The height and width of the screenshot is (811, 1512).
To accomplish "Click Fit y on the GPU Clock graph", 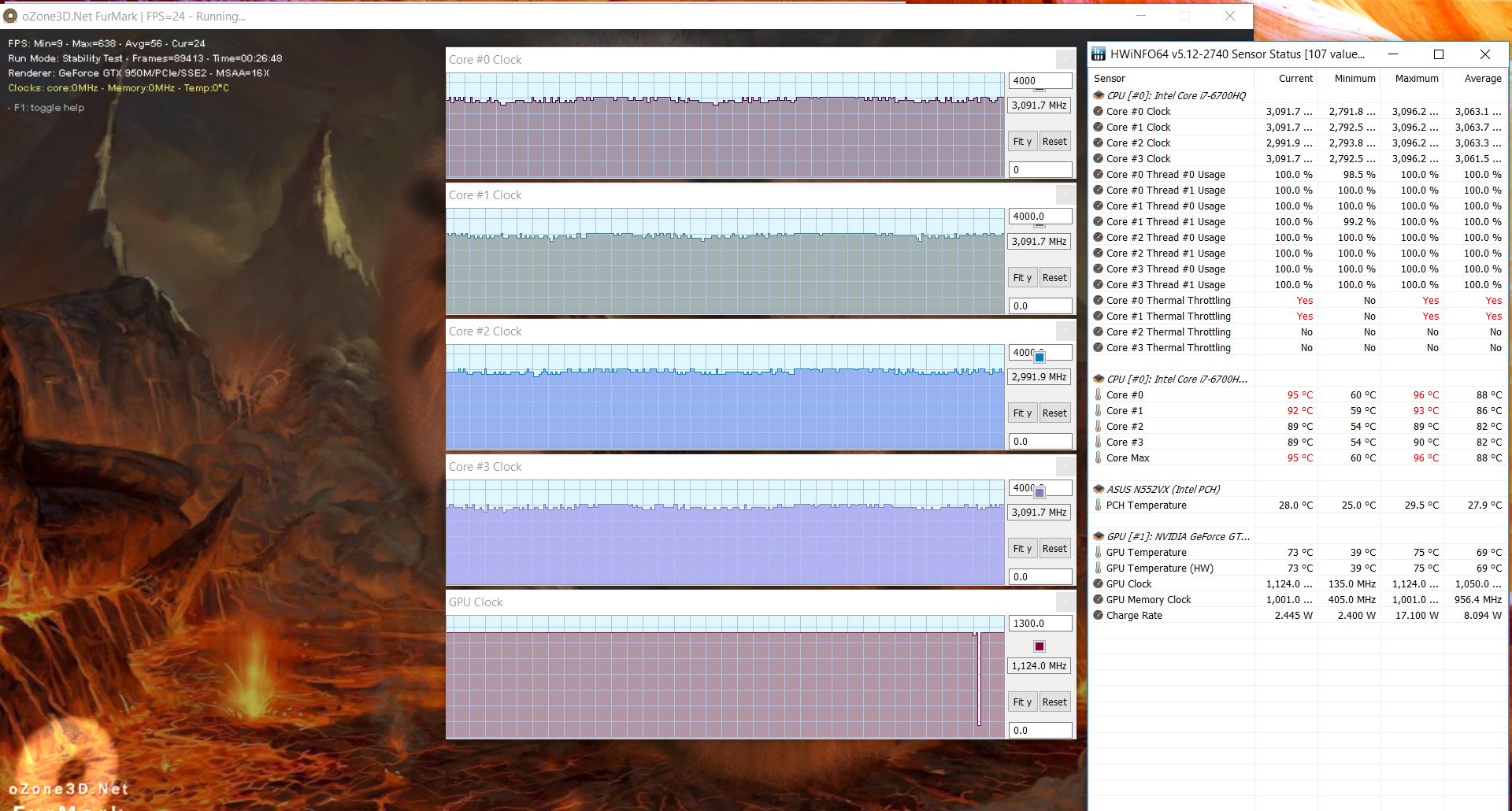I will pos(1022,702).
